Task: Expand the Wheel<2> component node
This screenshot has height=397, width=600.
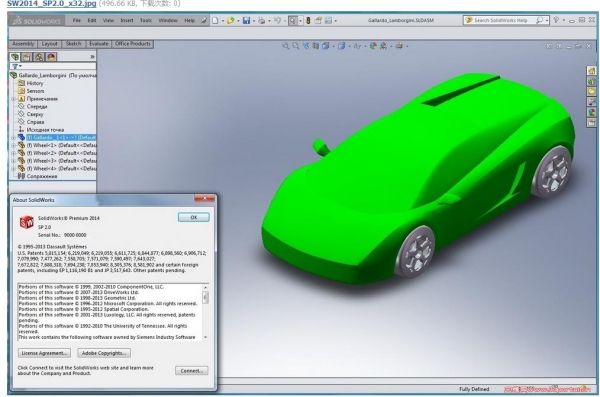Action: click(x=13, y=153)
